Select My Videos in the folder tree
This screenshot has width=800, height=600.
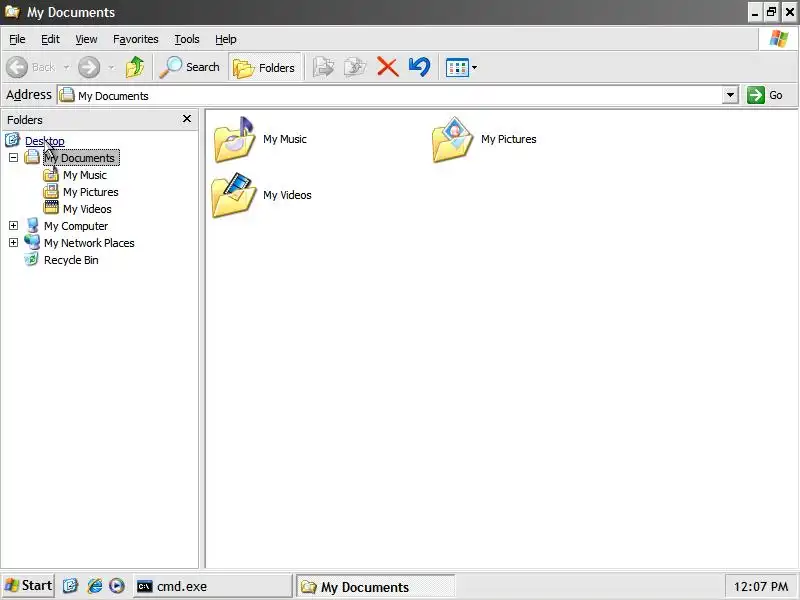click(87, 209)
